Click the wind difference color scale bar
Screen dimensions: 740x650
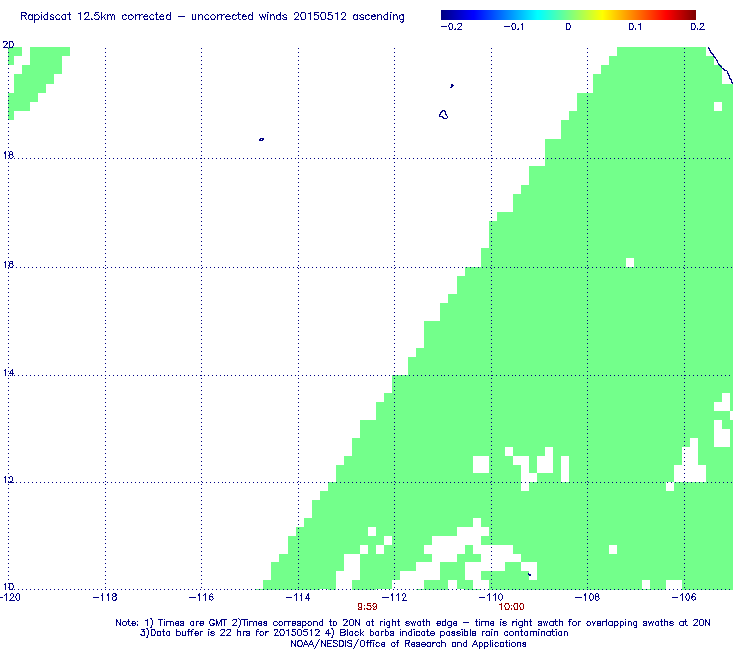(568, 15)
